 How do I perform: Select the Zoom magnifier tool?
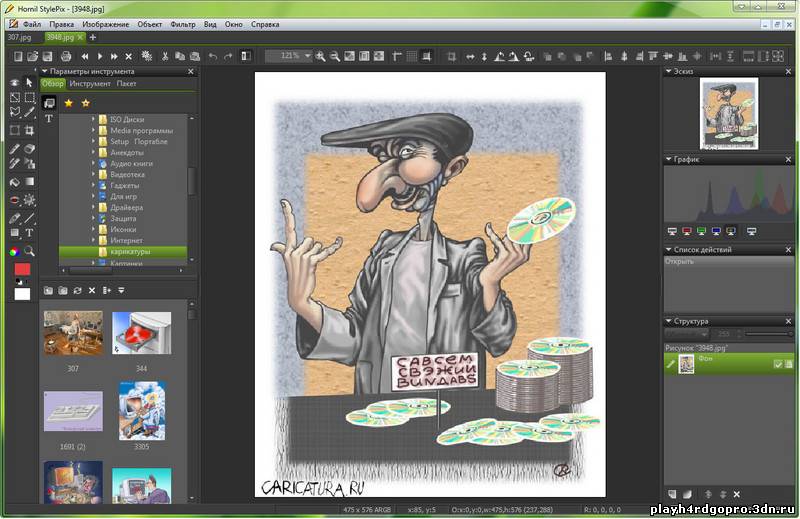tap(30, 251)
